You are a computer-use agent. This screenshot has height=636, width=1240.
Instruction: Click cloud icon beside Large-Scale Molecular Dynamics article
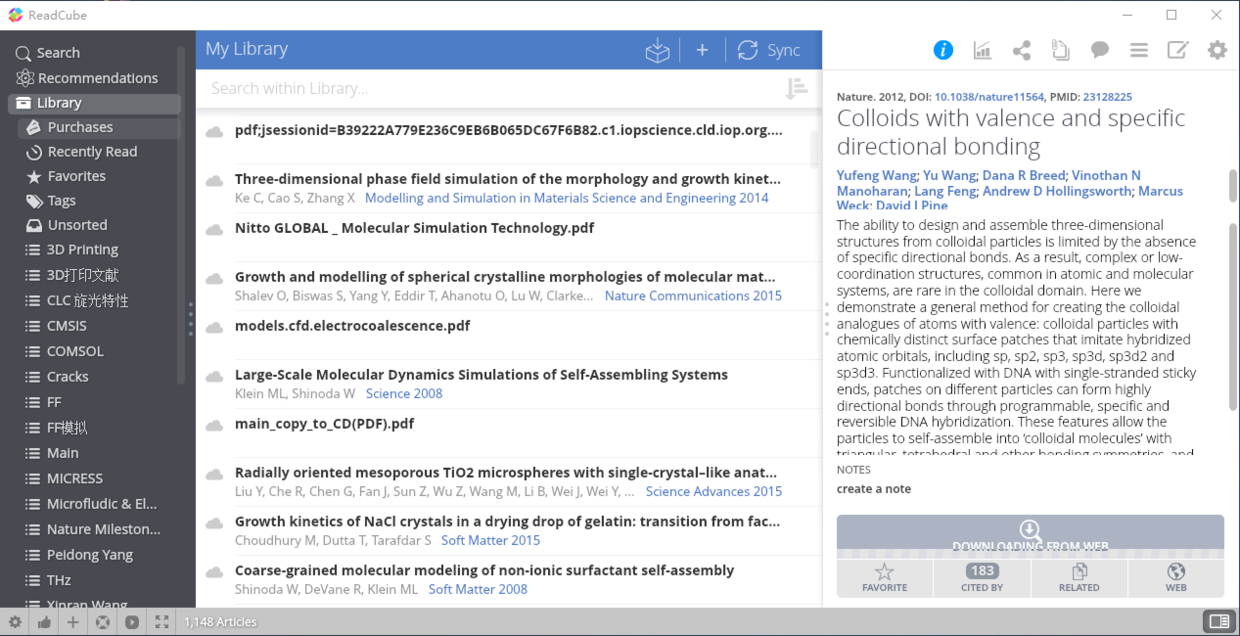(x=214, y=377)
